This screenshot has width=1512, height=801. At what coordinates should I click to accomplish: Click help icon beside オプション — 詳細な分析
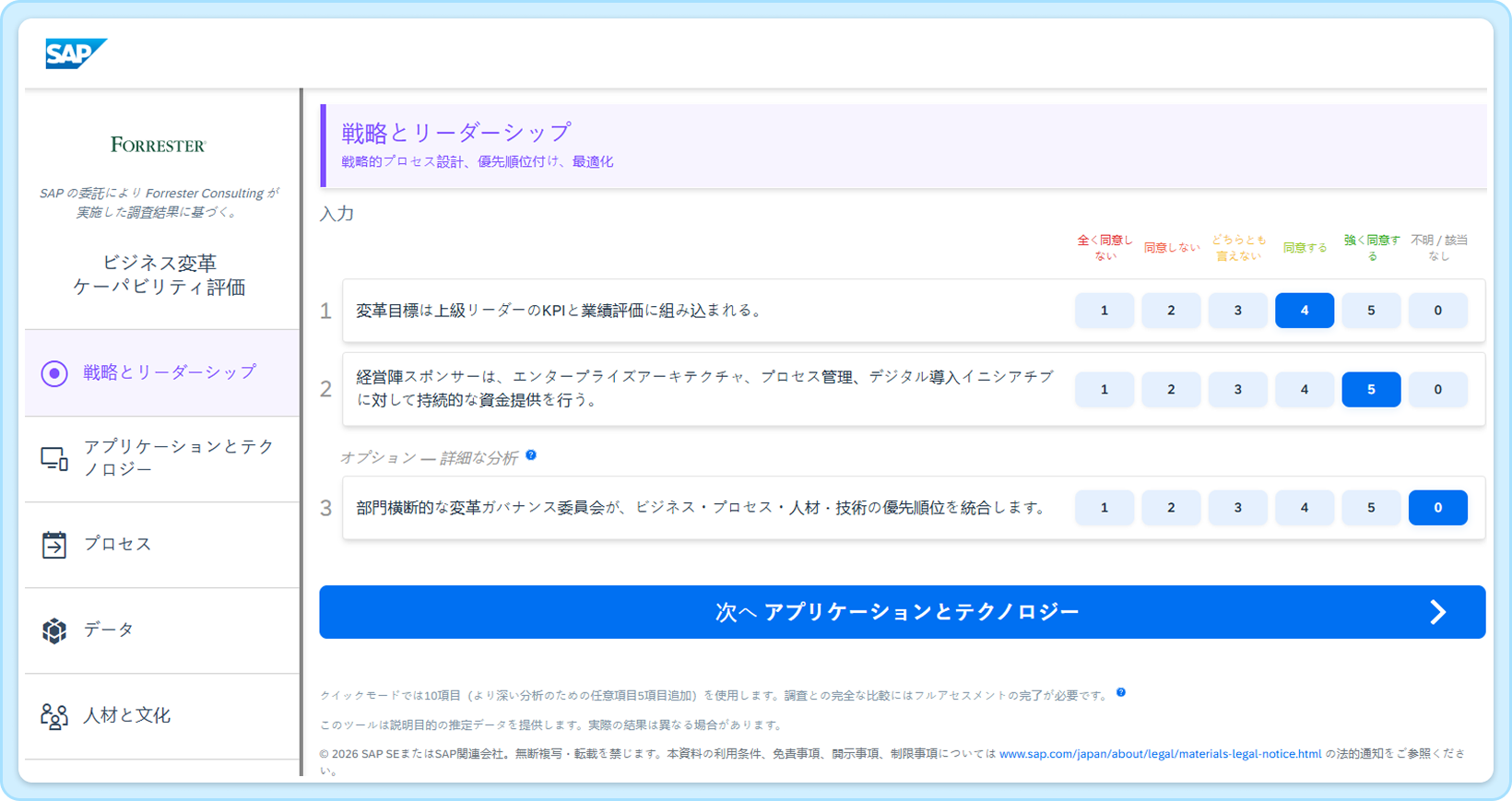531,455
